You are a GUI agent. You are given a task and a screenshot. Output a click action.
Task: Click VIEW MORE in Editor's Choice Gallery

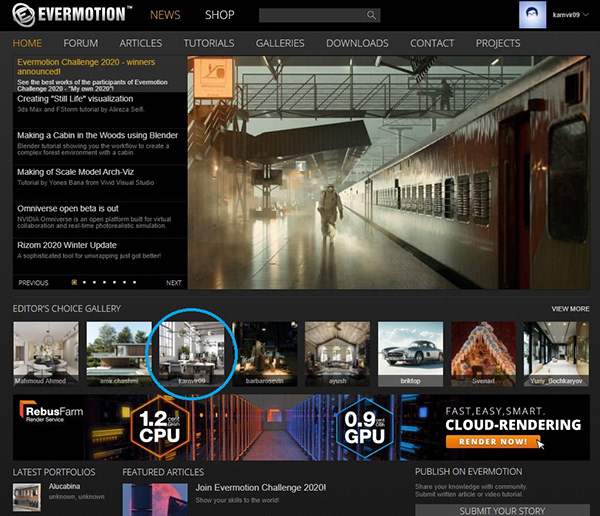(x=570, y=309)
